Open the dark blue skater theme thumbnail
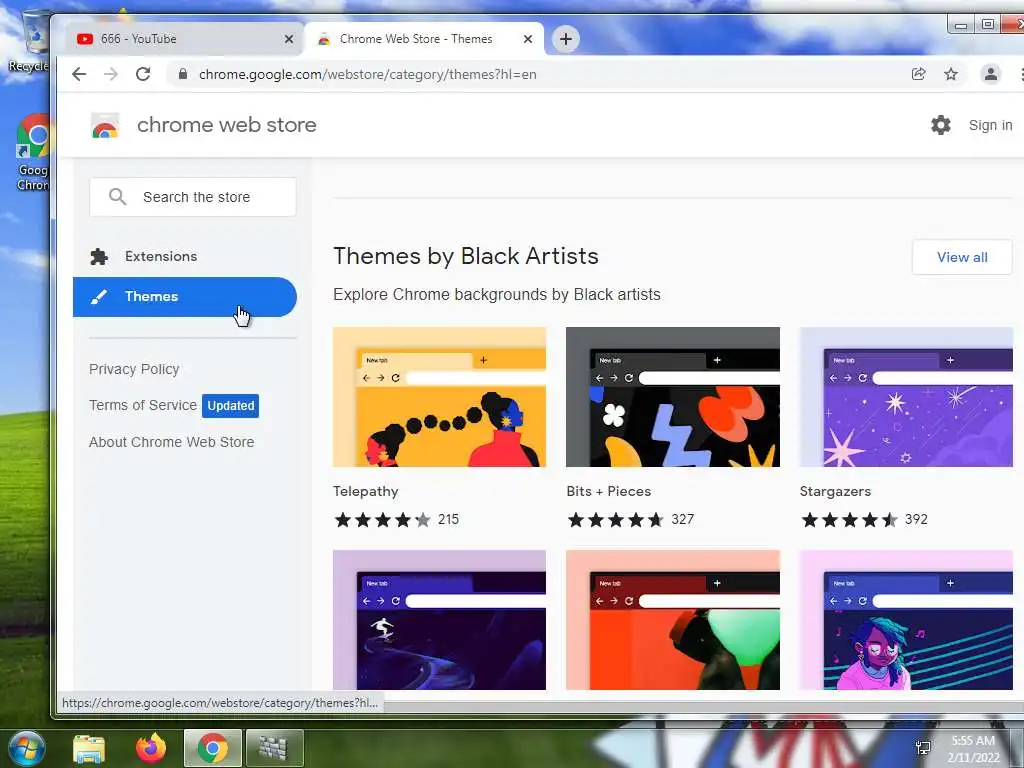The height and width of the screenshot is (768, 1024). [x=440, y=620]
